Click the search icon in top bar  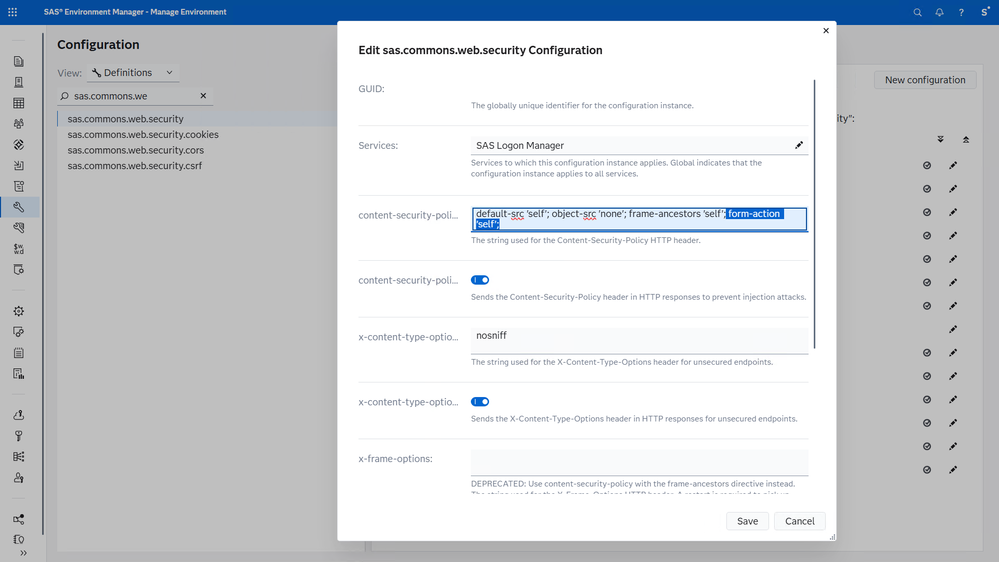coord(917,12)
